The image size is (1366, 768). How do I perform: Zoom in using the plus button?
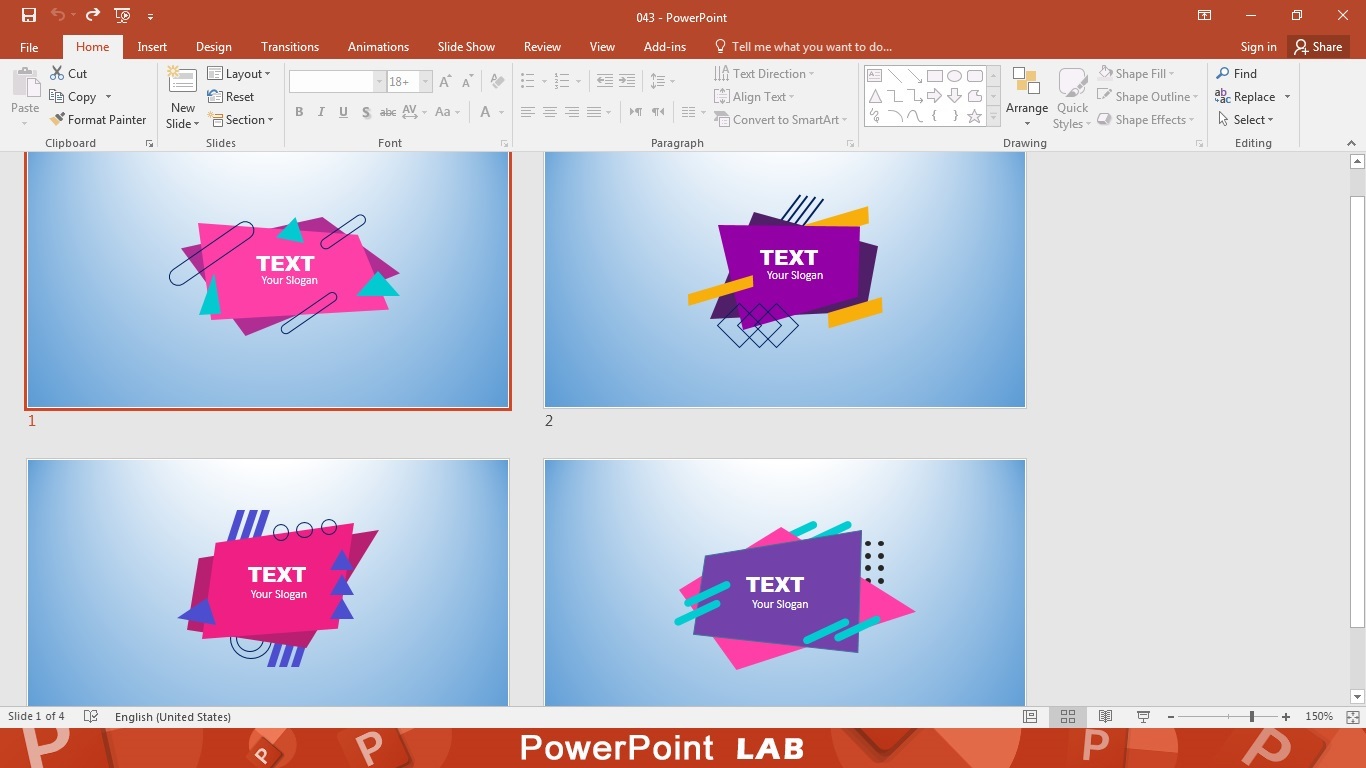1285,717
